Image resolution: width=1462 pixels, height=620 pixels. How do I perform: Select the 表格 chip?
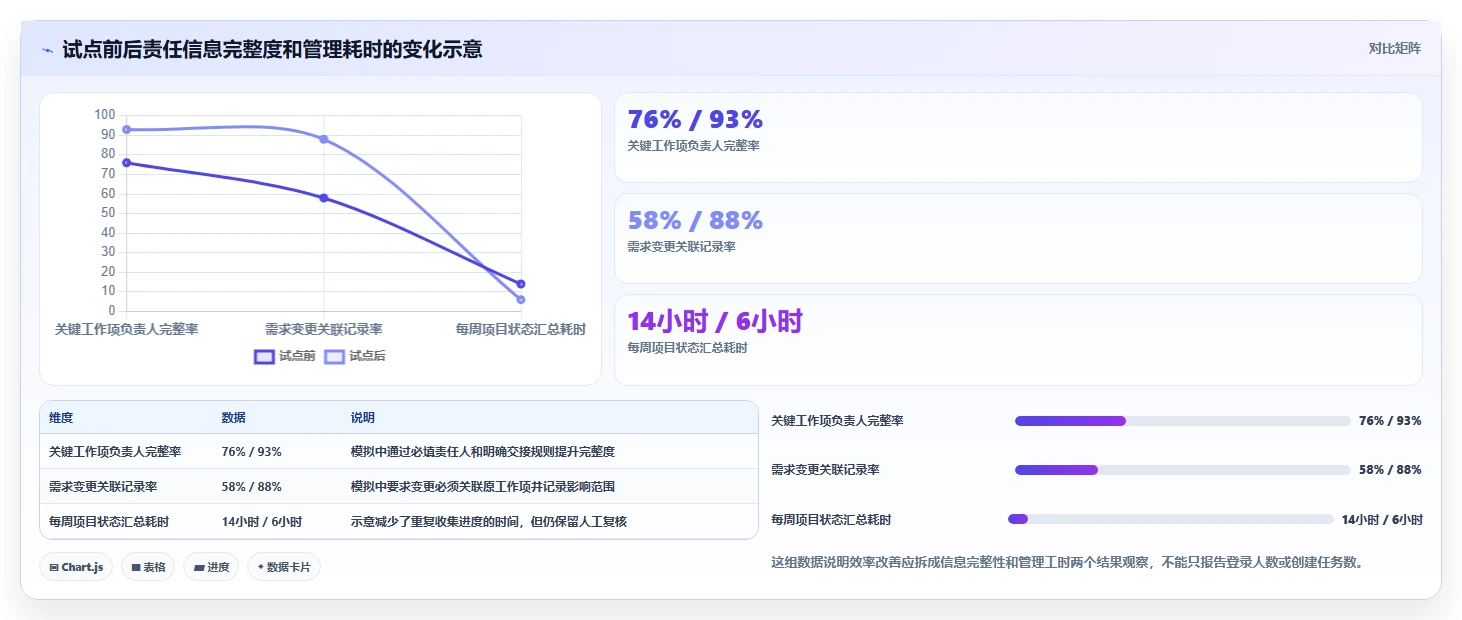pyautogui.click(x=148, y=567)
